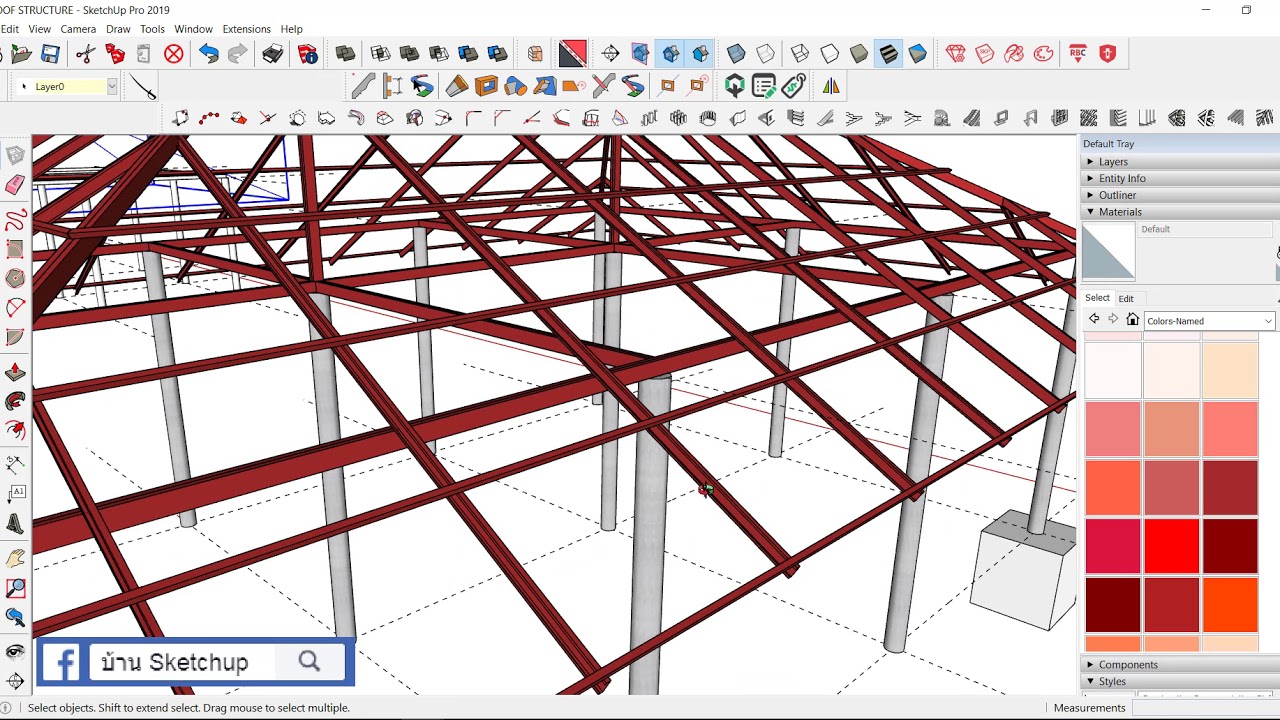Select the Zoom magnifier tool
The width and height of the screenshot is (1280, 720).
pyautogui.click(x=15, y=589)
